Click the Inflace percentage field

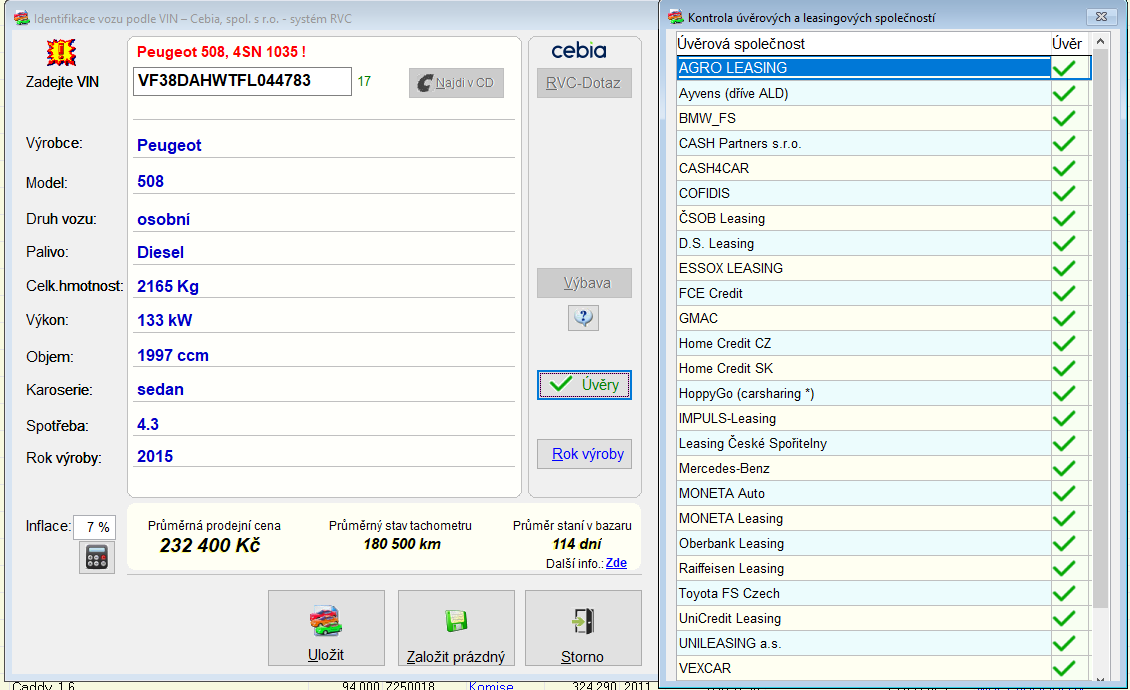(x=96, y=527)
